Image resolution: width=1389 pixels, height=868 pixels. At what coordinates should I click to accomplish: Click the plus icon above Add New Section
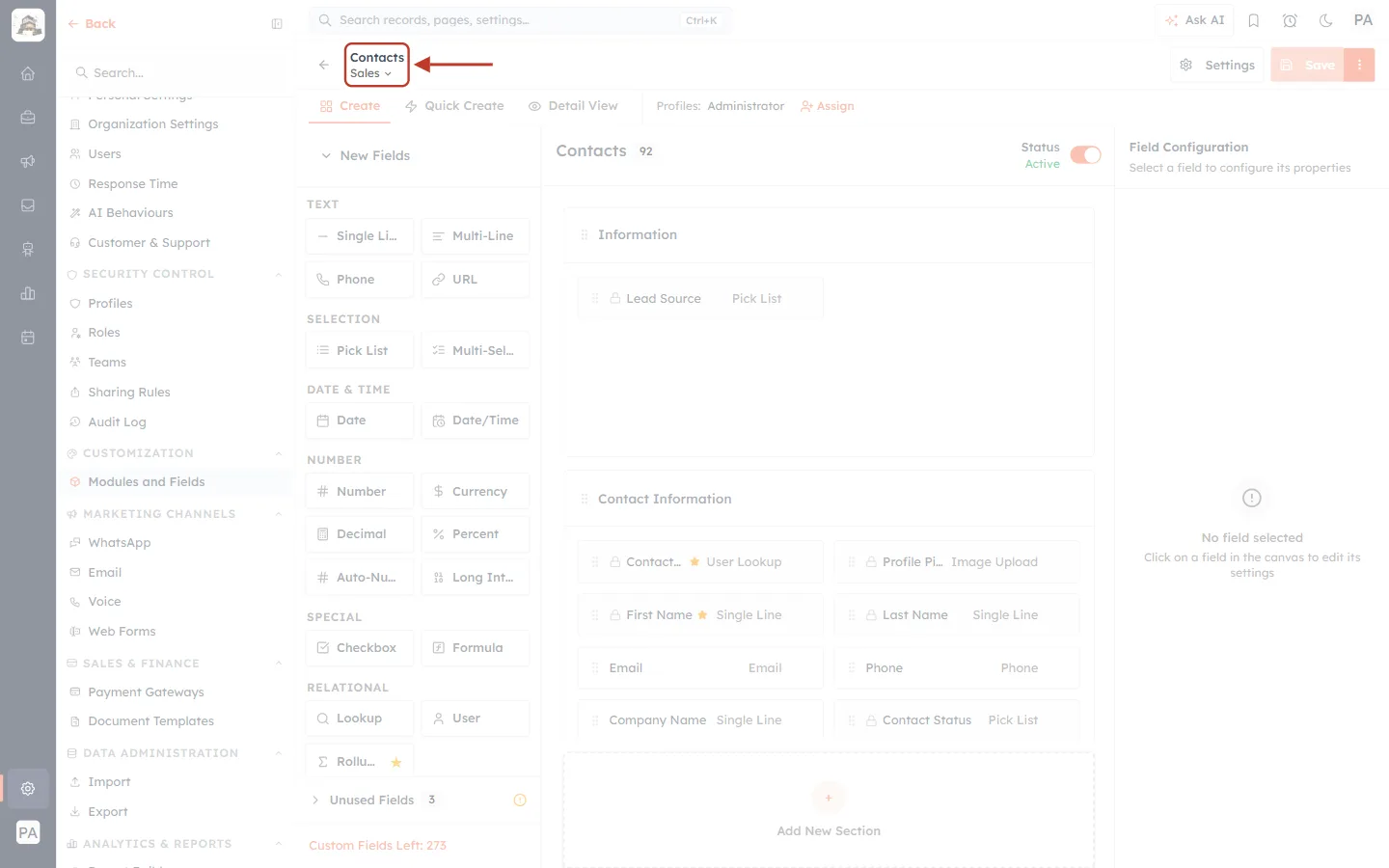[x=829, y=798]
